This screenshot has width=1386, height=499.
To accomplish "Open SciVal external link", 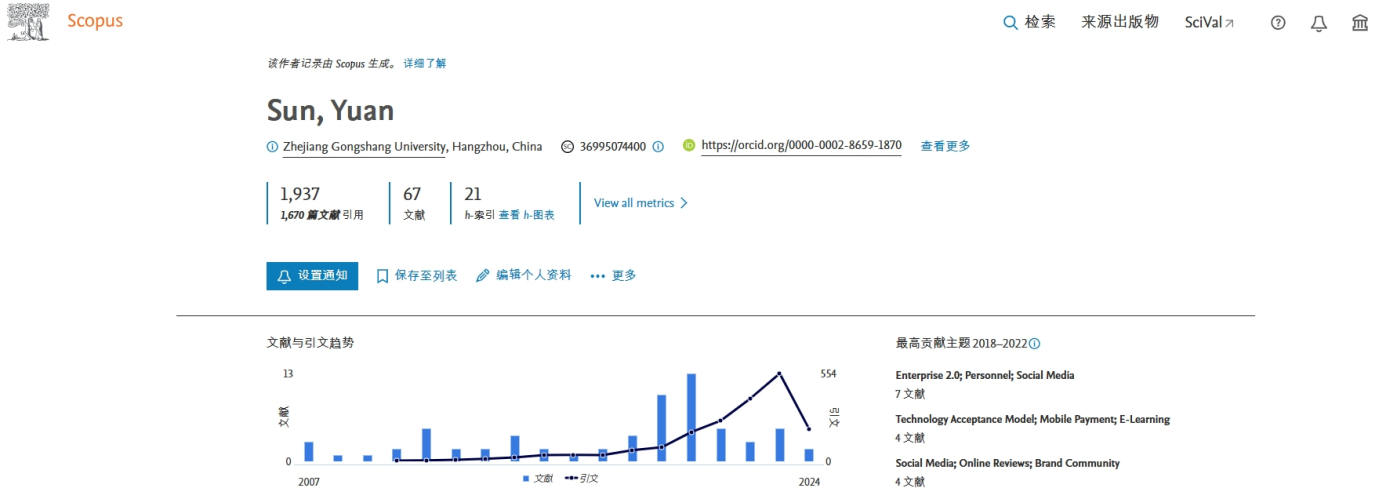I will click(1209, 23).
